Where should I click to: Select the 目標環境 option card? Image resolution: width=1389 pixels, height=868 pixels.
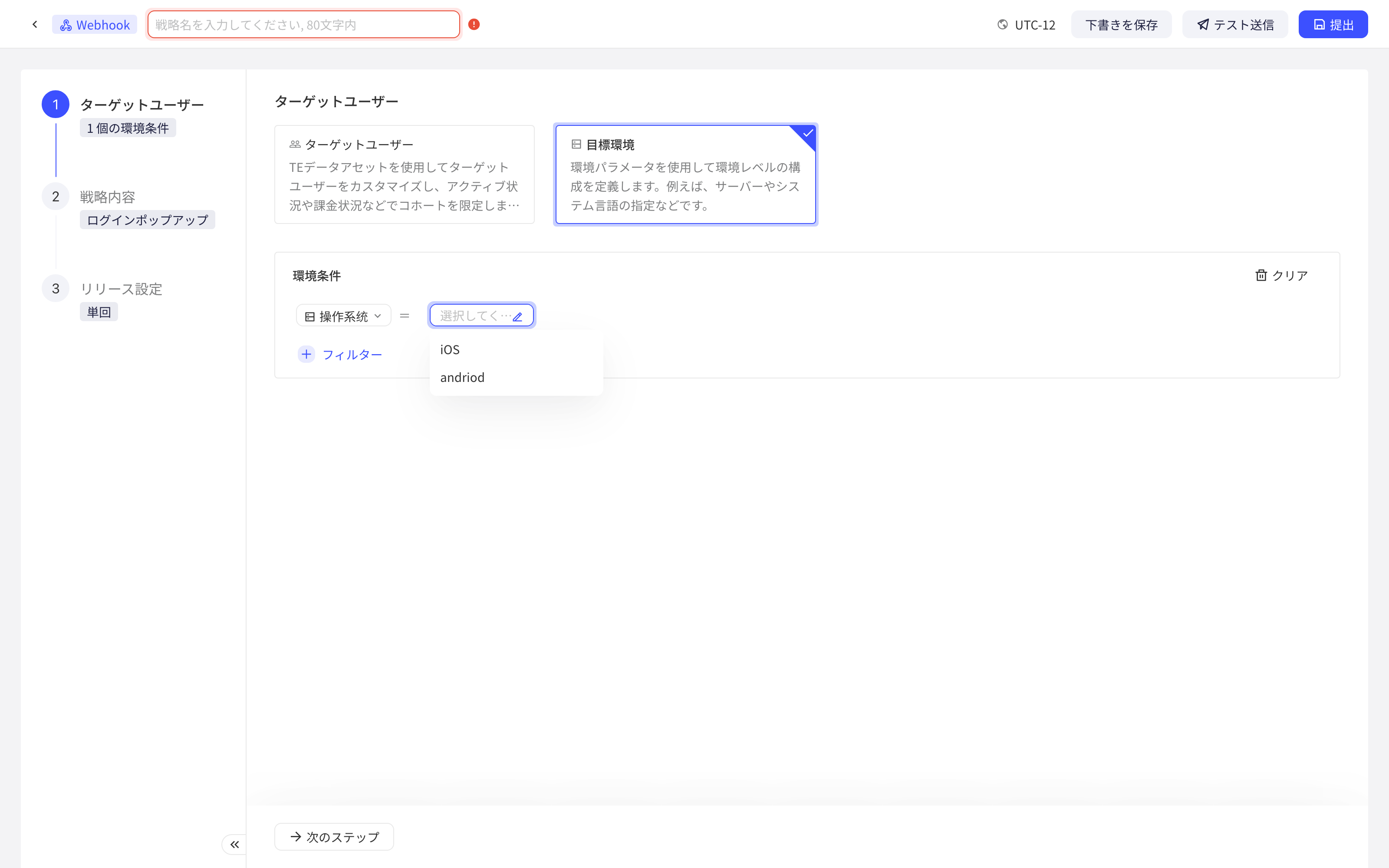coord(685,174)
